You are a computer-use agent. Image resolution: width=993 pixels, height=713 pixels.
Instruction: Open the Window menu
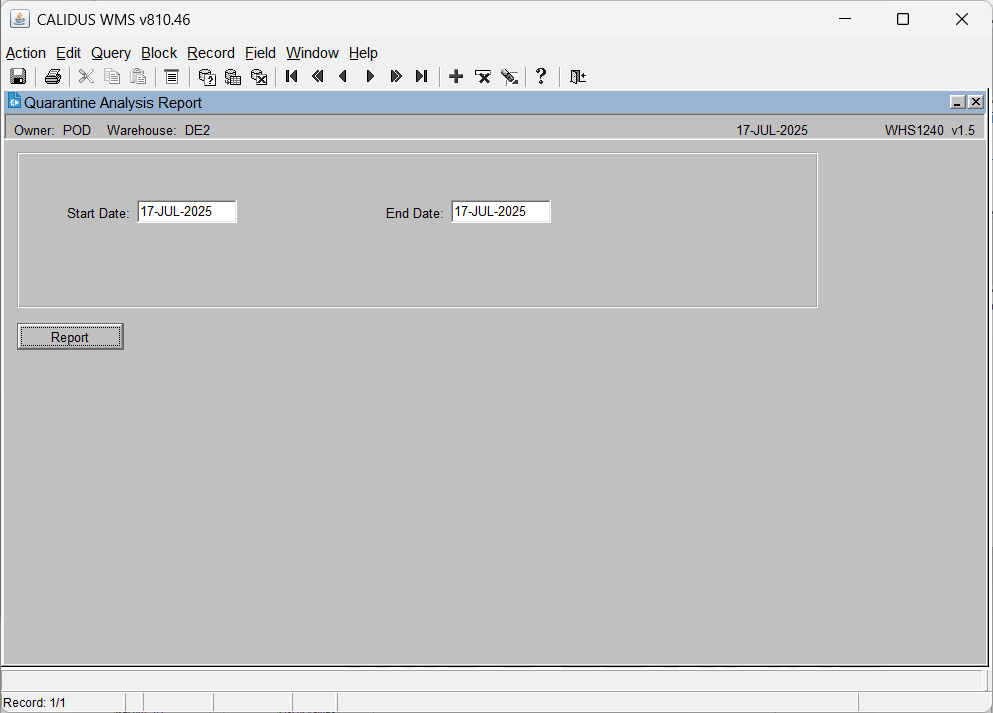[312, 53]
